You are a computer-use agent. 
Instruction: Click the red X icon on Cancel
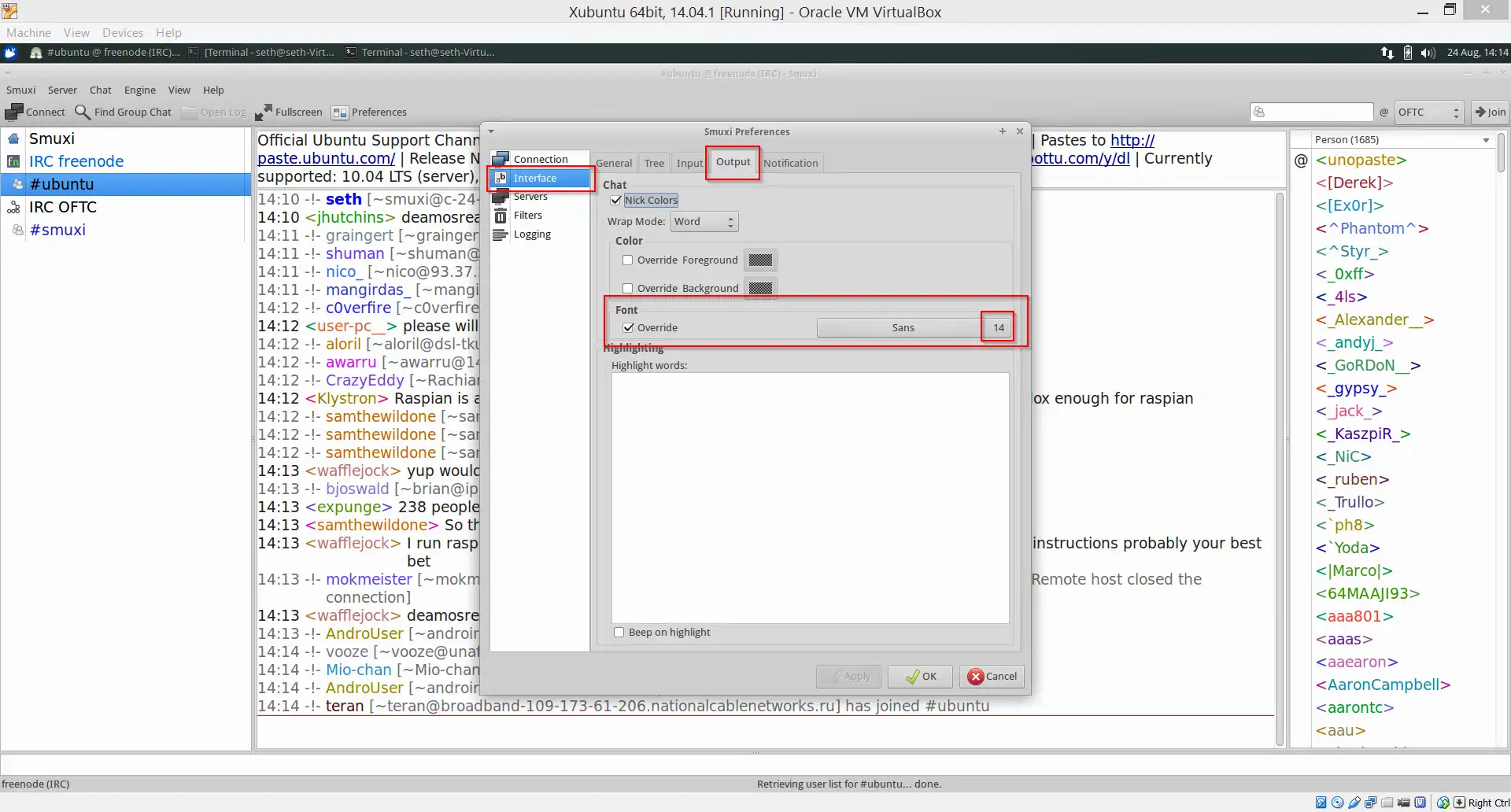[976, 677]
